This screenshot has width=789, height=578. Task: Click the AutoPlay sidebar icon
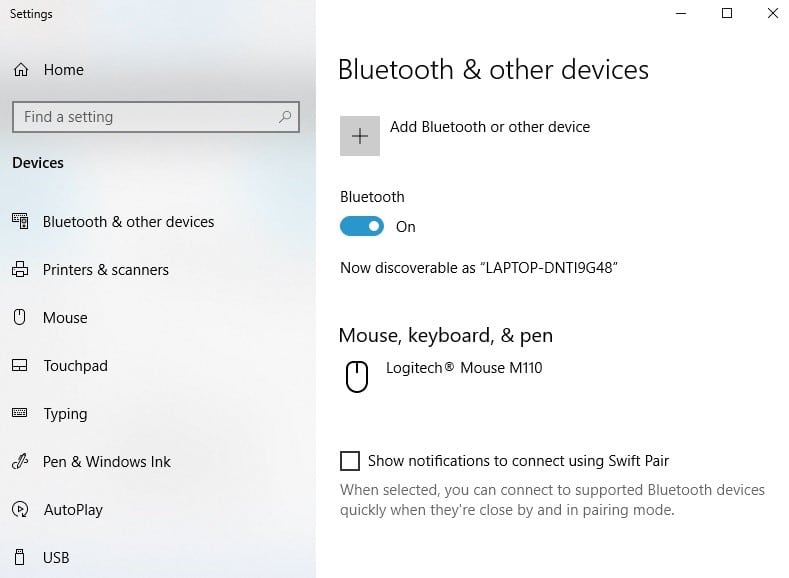tap(19, 510)
